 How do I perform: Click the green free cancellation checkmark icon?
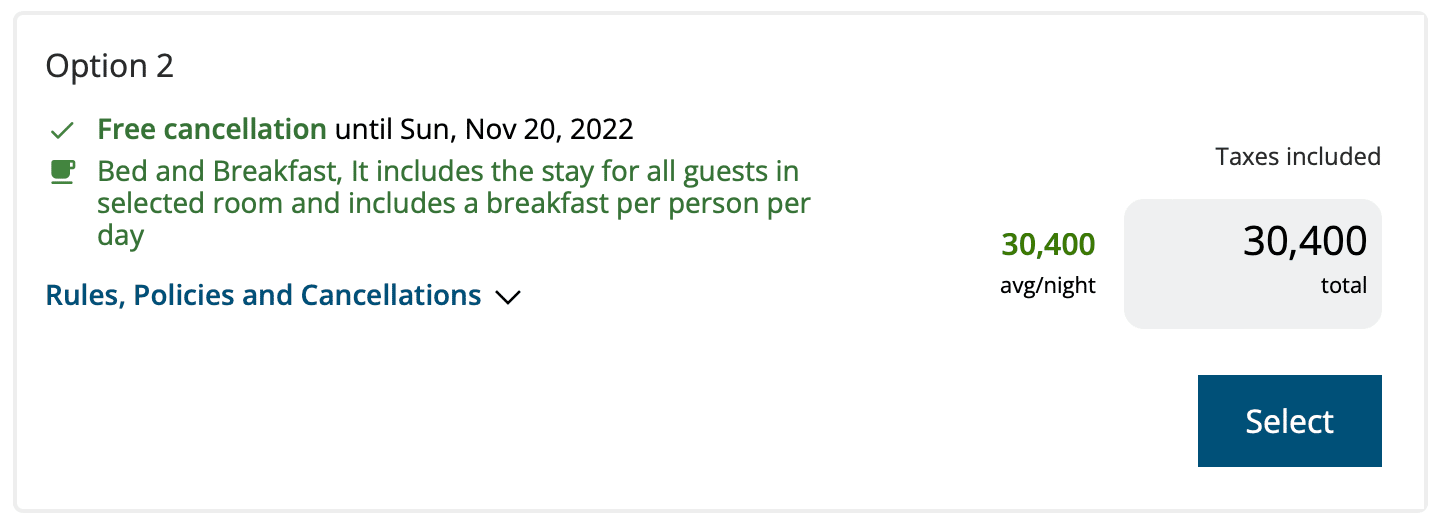tap(63, 130)
